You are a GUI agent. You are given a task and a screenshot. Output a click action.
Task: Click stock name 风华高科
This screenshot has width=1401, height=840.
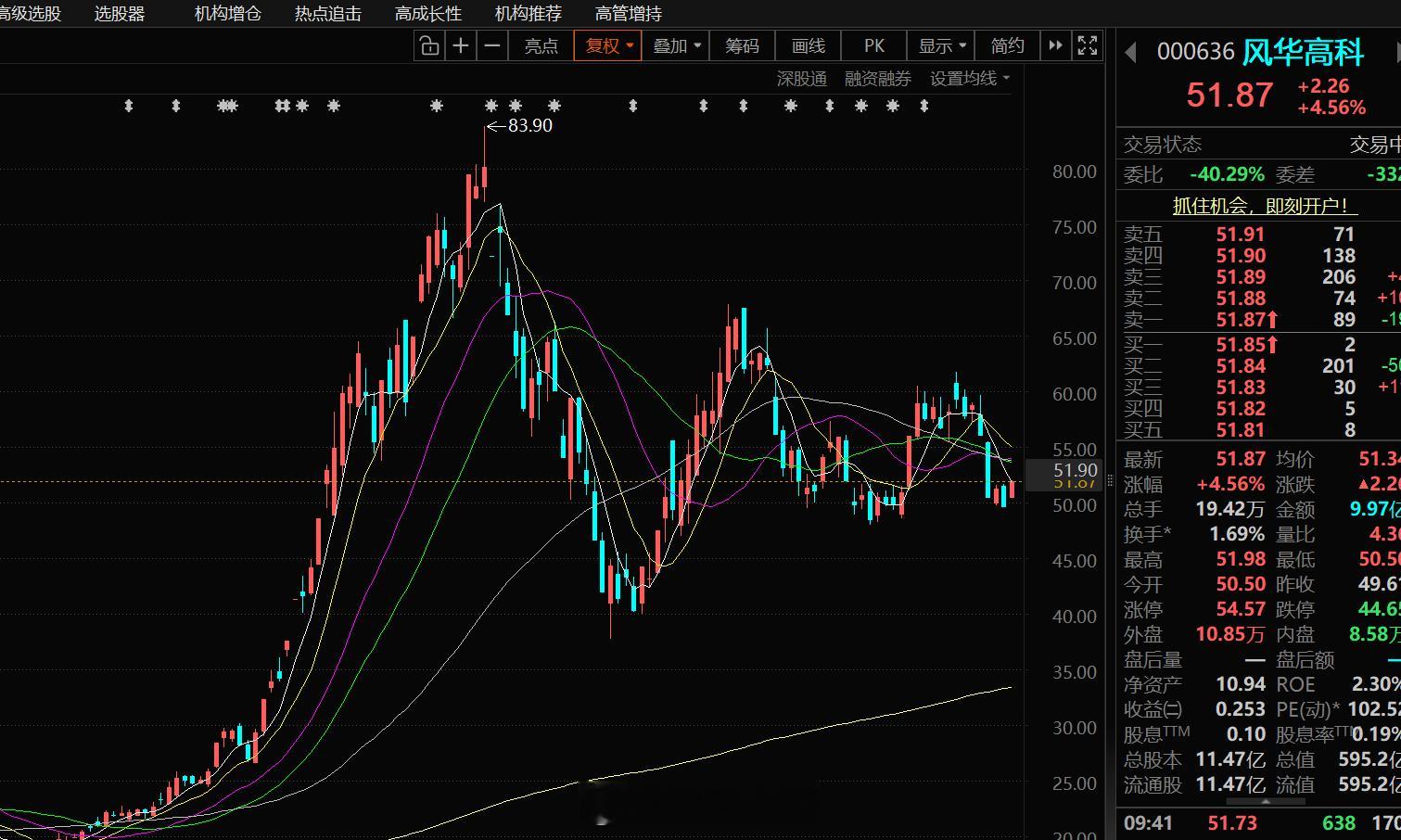coord(1304,52)
